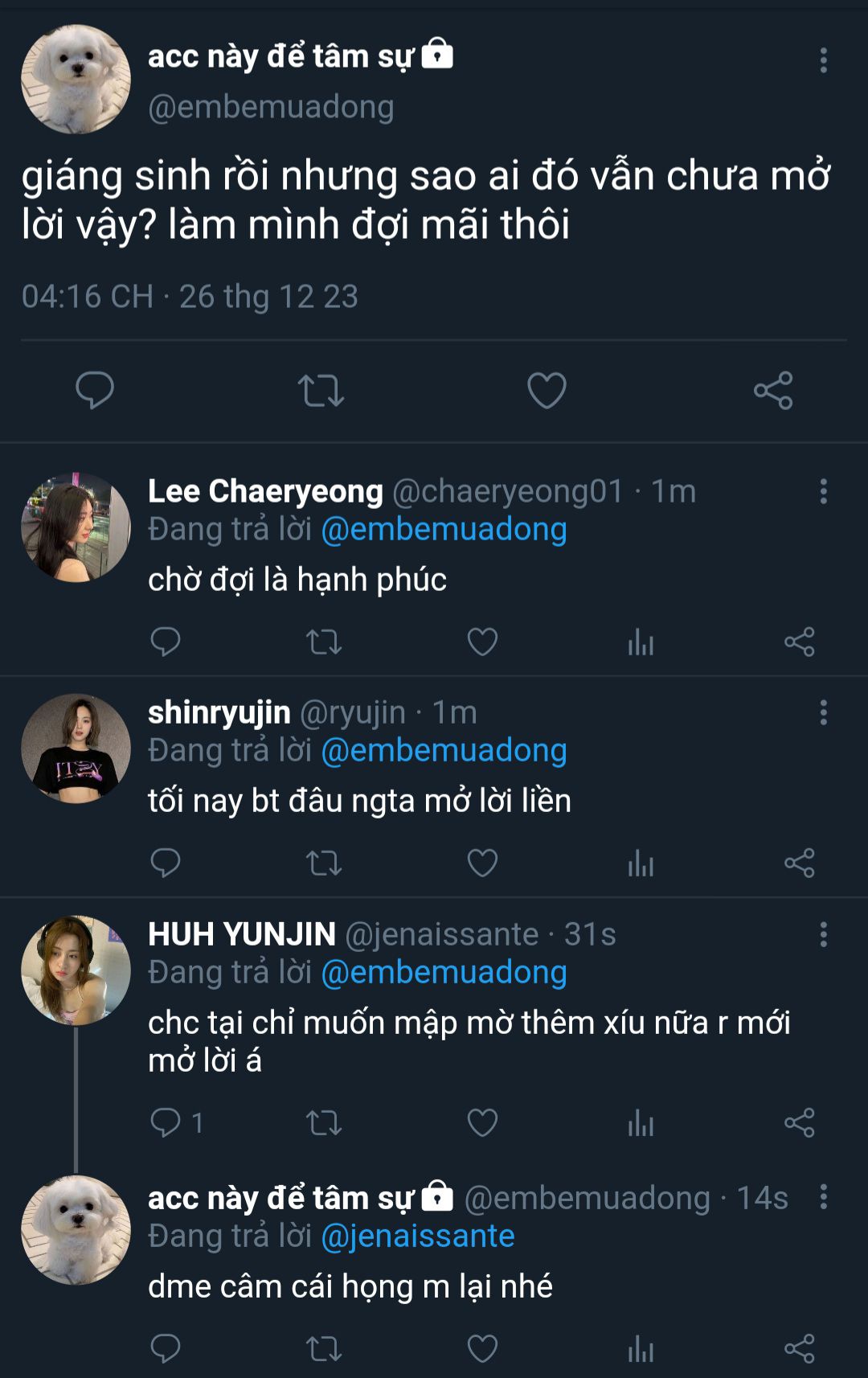Viewport: 868px width, 1378px height.
Task: Like the main tweet by embemuadong
Action: [547, 391]
